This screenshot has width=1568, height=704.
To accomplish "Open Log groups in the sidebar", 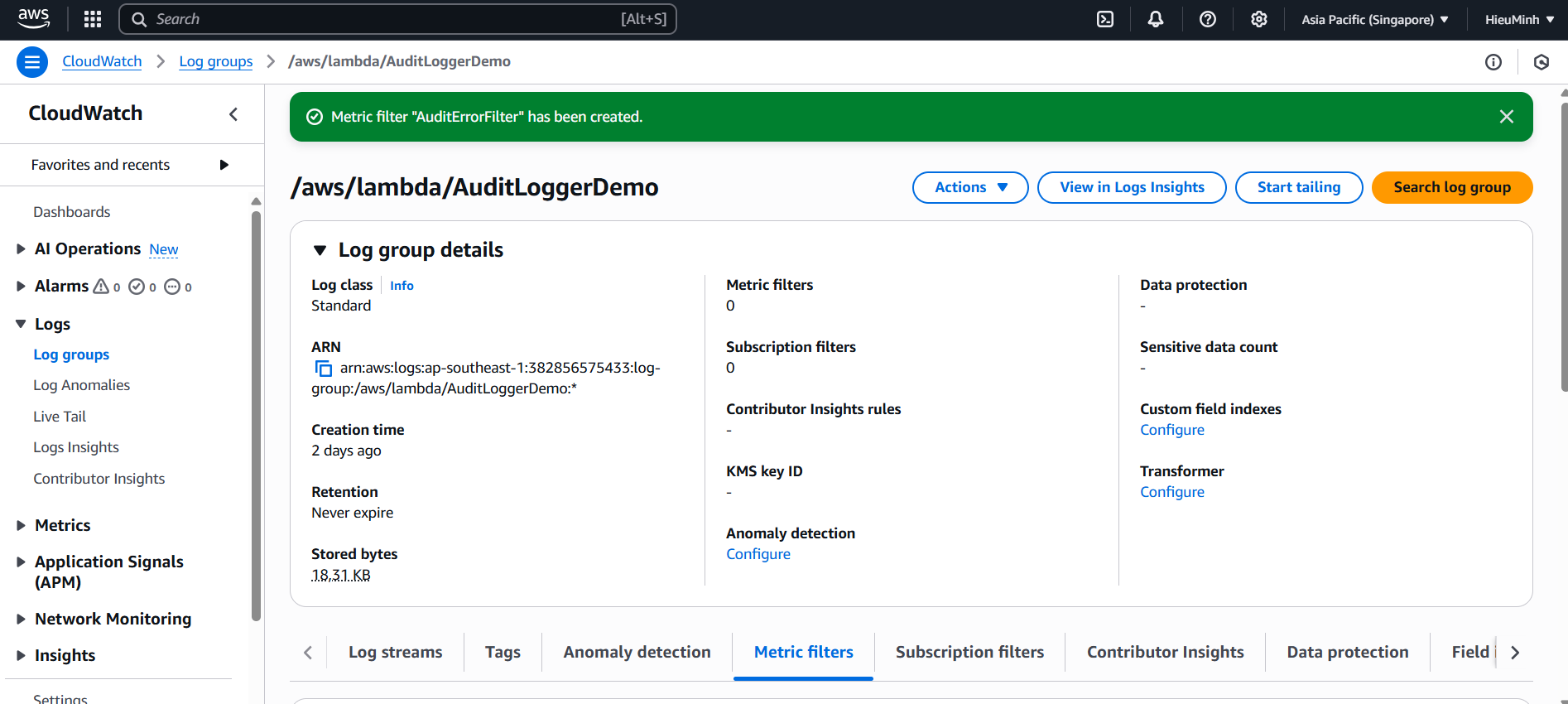I will 71,354.
